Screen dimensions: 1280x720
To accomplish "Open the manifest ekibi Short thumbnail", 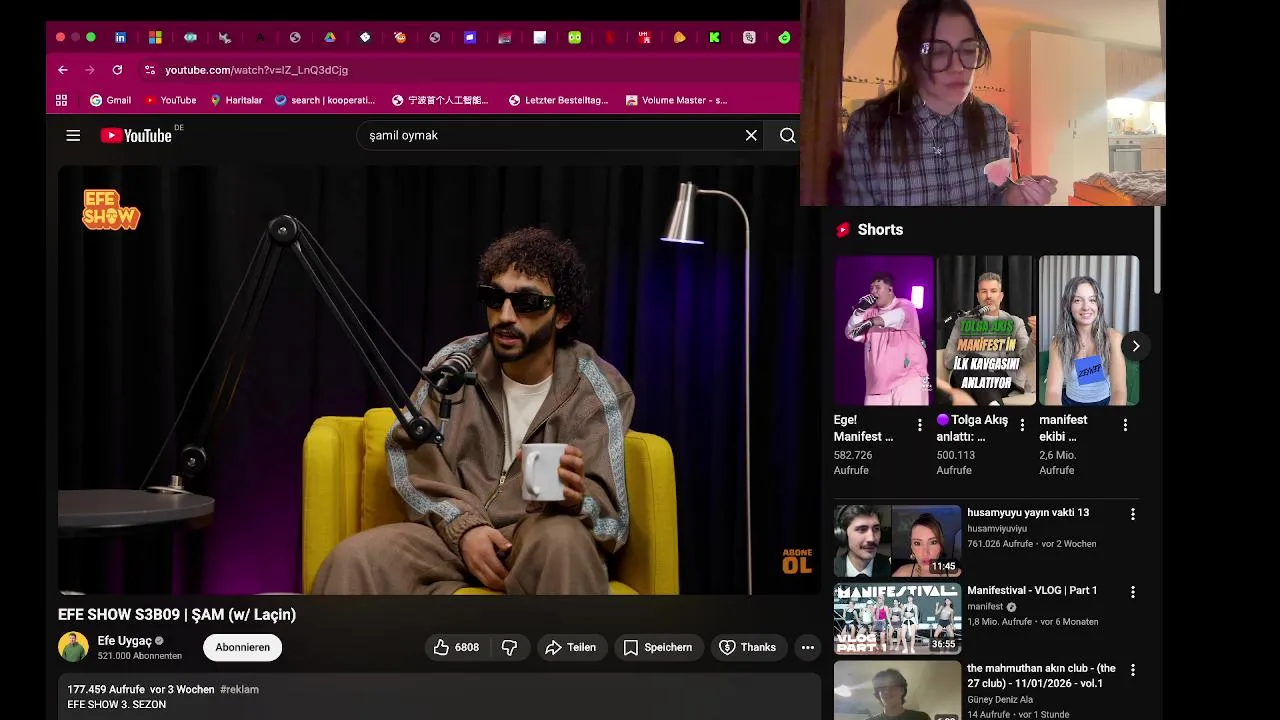I will point(1089,330).
